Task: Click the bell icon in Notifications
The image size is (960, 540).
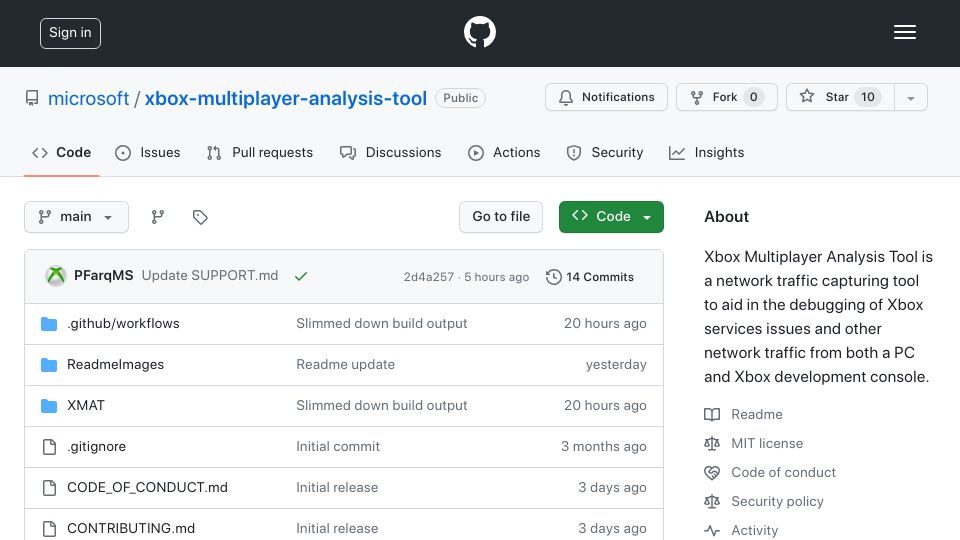Action: (566, 97)
